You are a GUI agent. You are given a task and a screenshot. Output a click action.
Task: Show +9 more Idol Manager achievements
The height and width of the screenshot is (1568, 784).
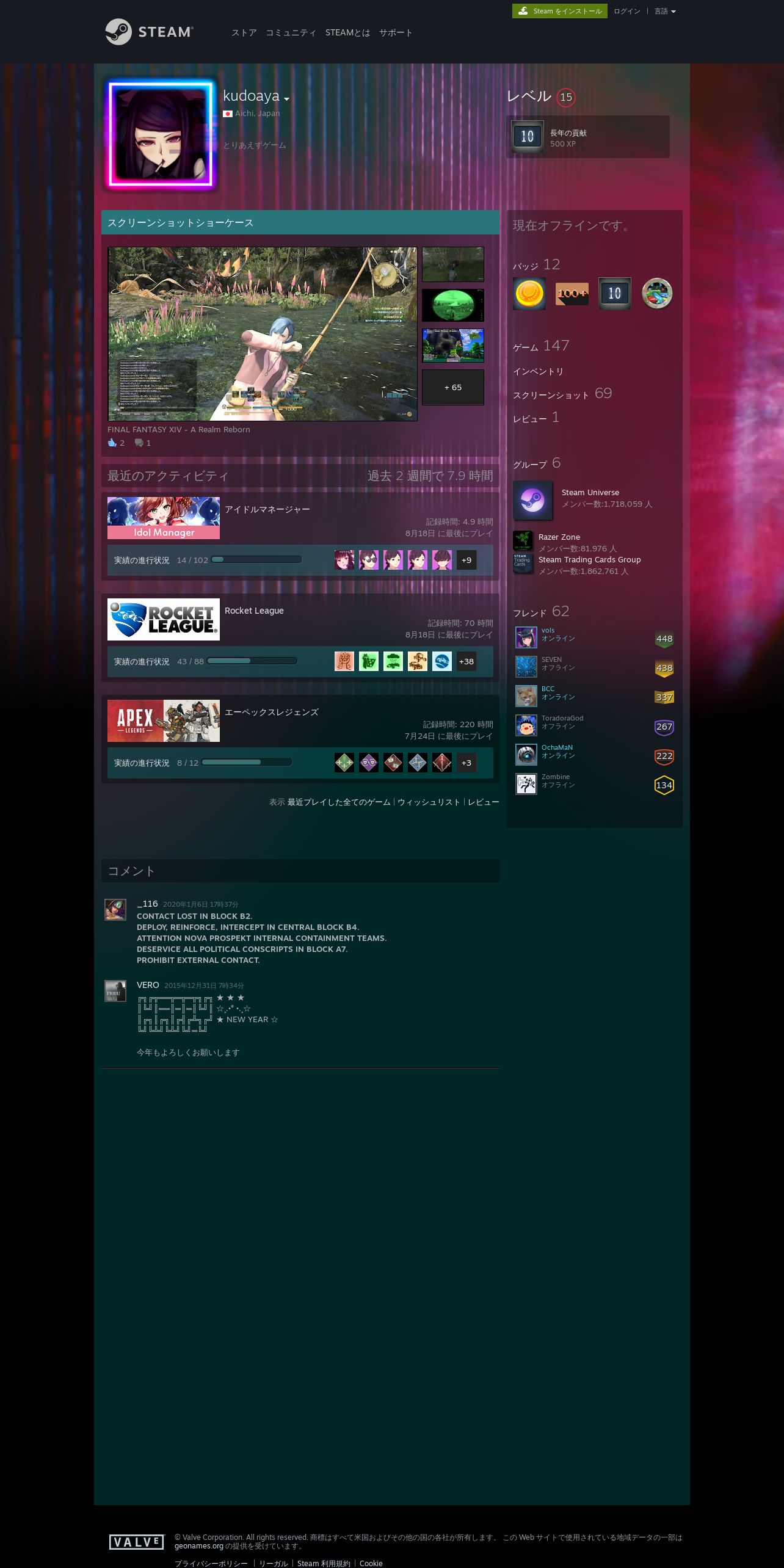(x=466, y=560)
